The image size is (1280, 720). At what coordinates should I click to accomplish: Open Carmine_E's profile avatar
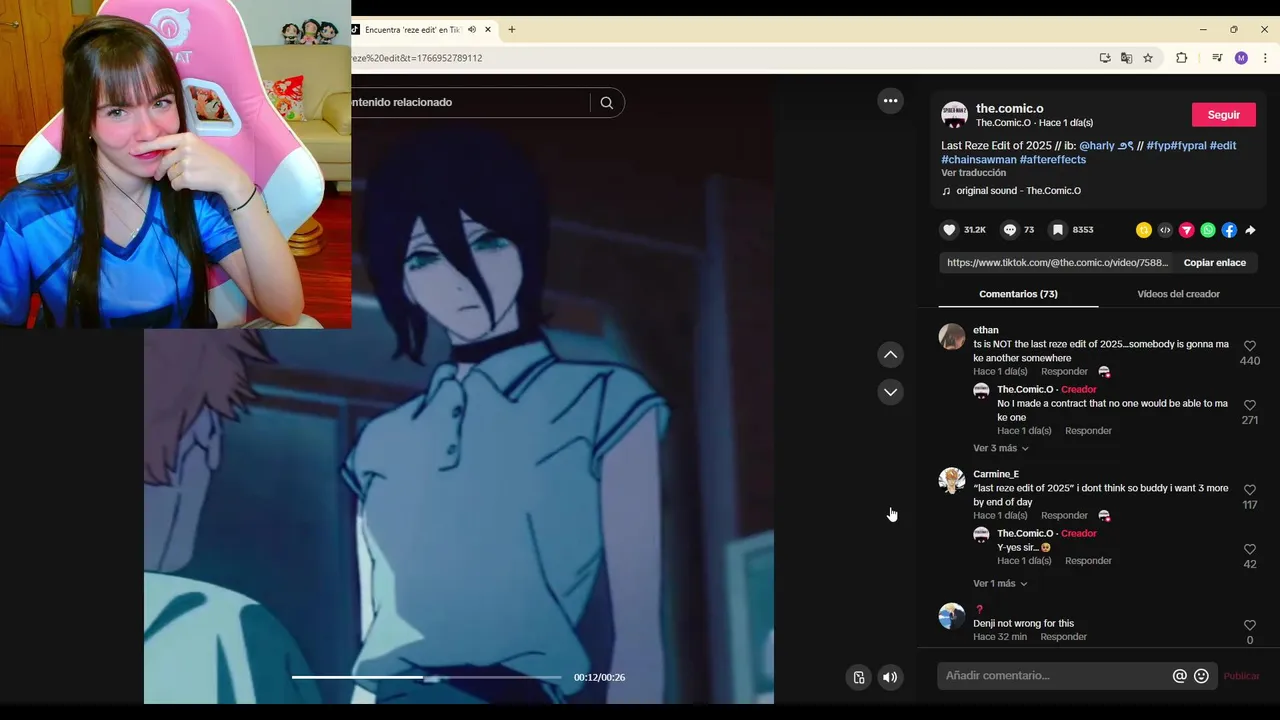click(951, 480)
